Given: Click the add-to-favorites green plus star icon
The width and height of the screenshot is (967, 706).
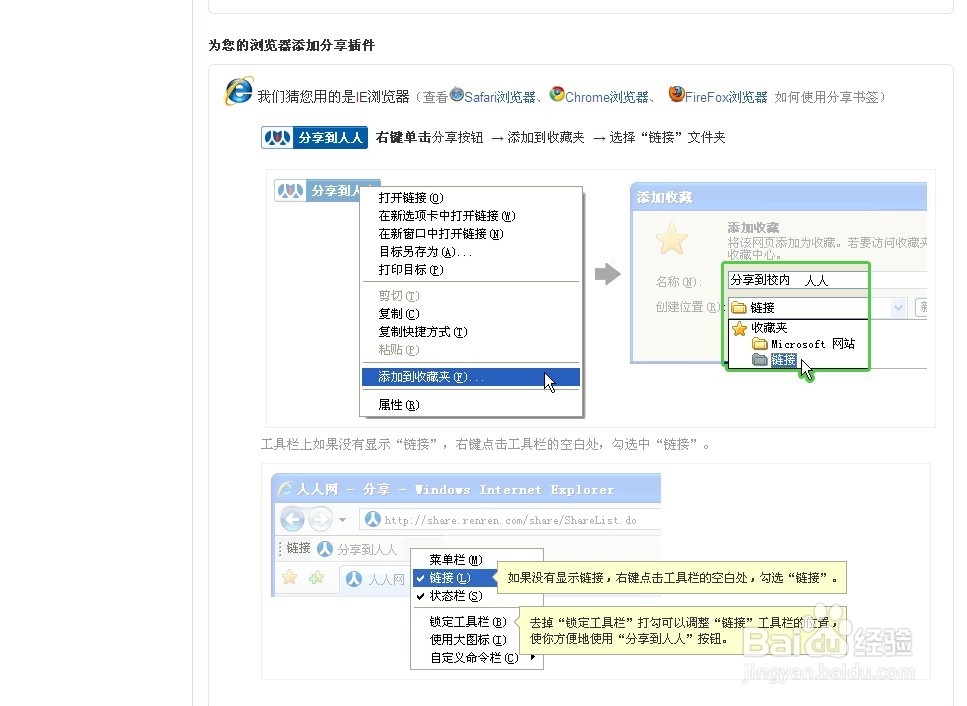Looking at the screenshot, I should click(x=317, y=578).
